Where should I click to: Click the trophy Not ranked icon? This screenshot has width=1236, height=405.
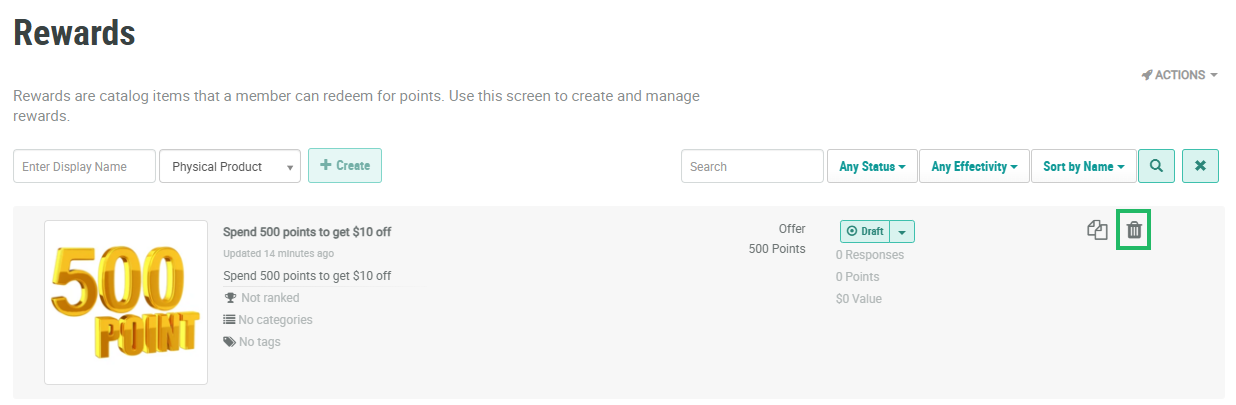(x=230, y=298)
